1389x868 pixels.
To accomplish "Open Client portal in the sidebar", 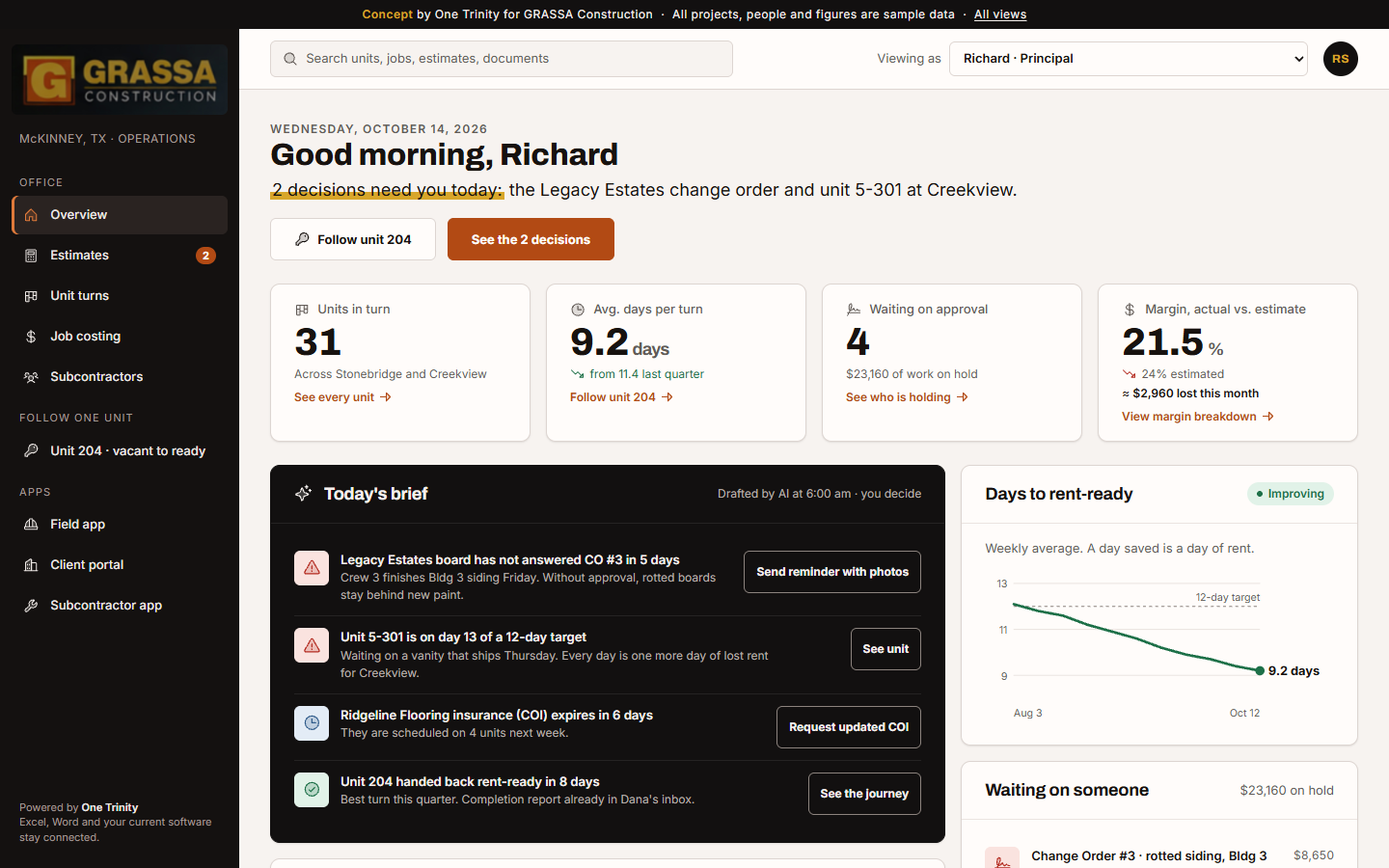I will [x=120, y=565].
